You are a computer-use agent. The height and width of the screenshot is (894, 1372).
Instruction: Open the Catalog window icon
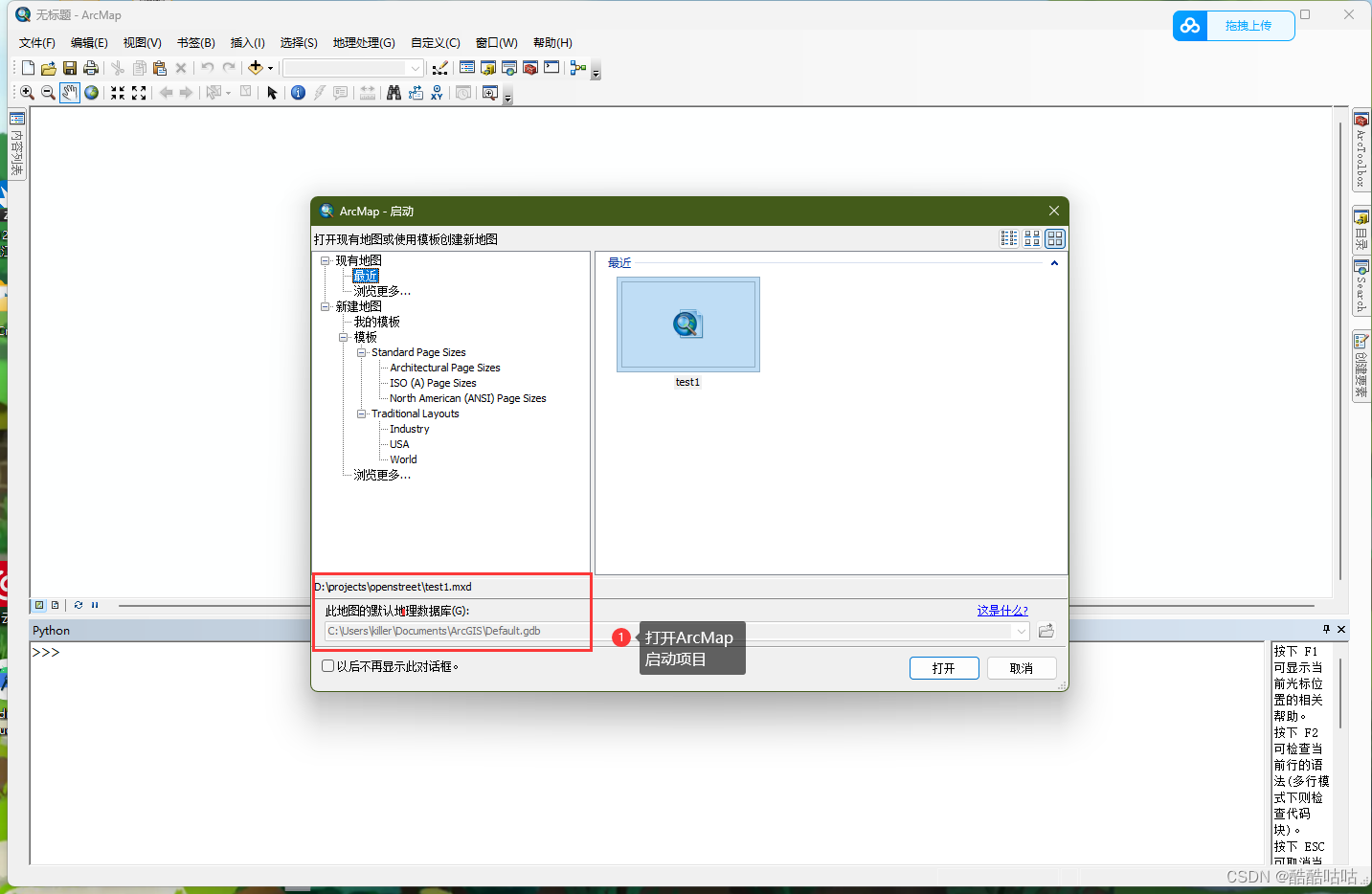(488, 68)
